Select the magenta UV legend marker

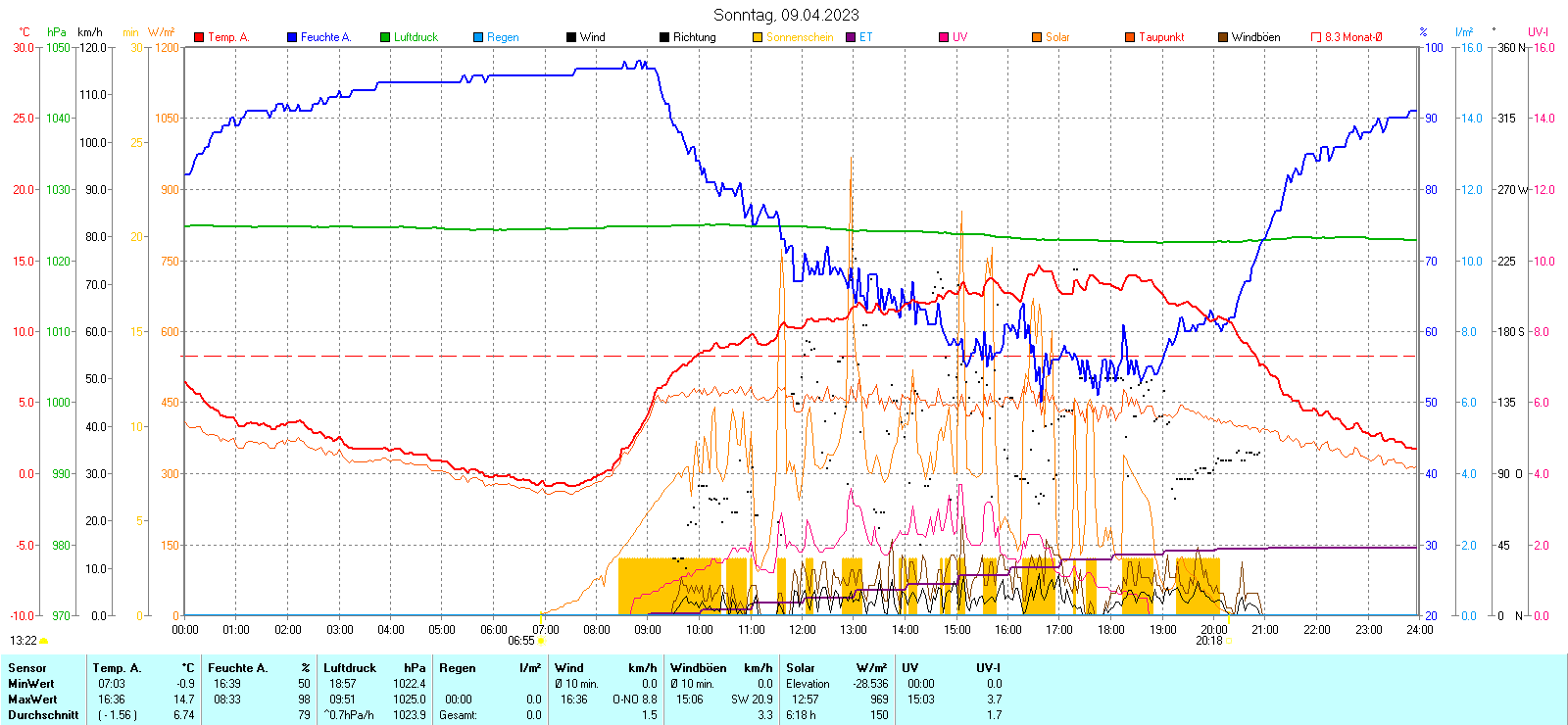coord(944,37)
